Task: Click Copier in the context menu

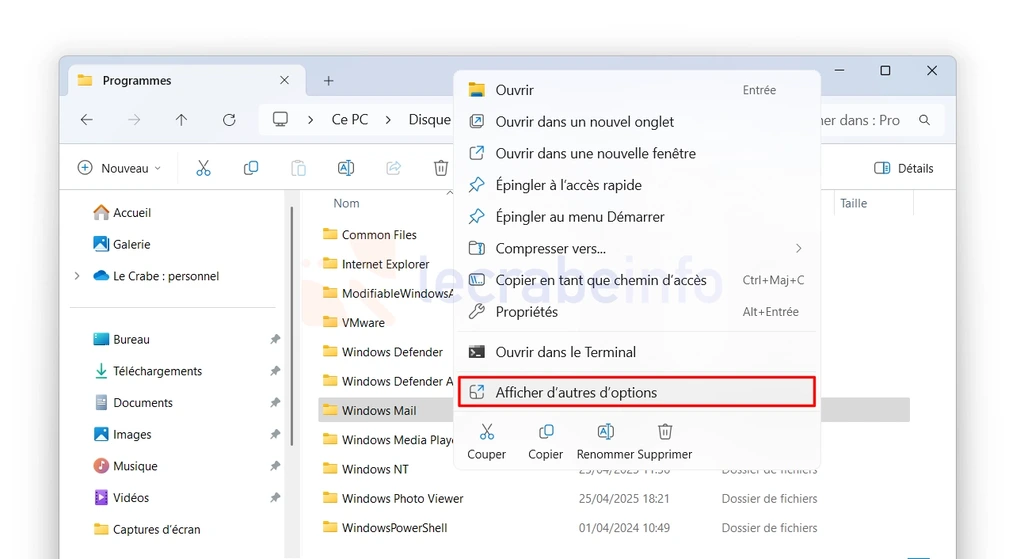Action: pyautogui.click(x=545, y=442)
